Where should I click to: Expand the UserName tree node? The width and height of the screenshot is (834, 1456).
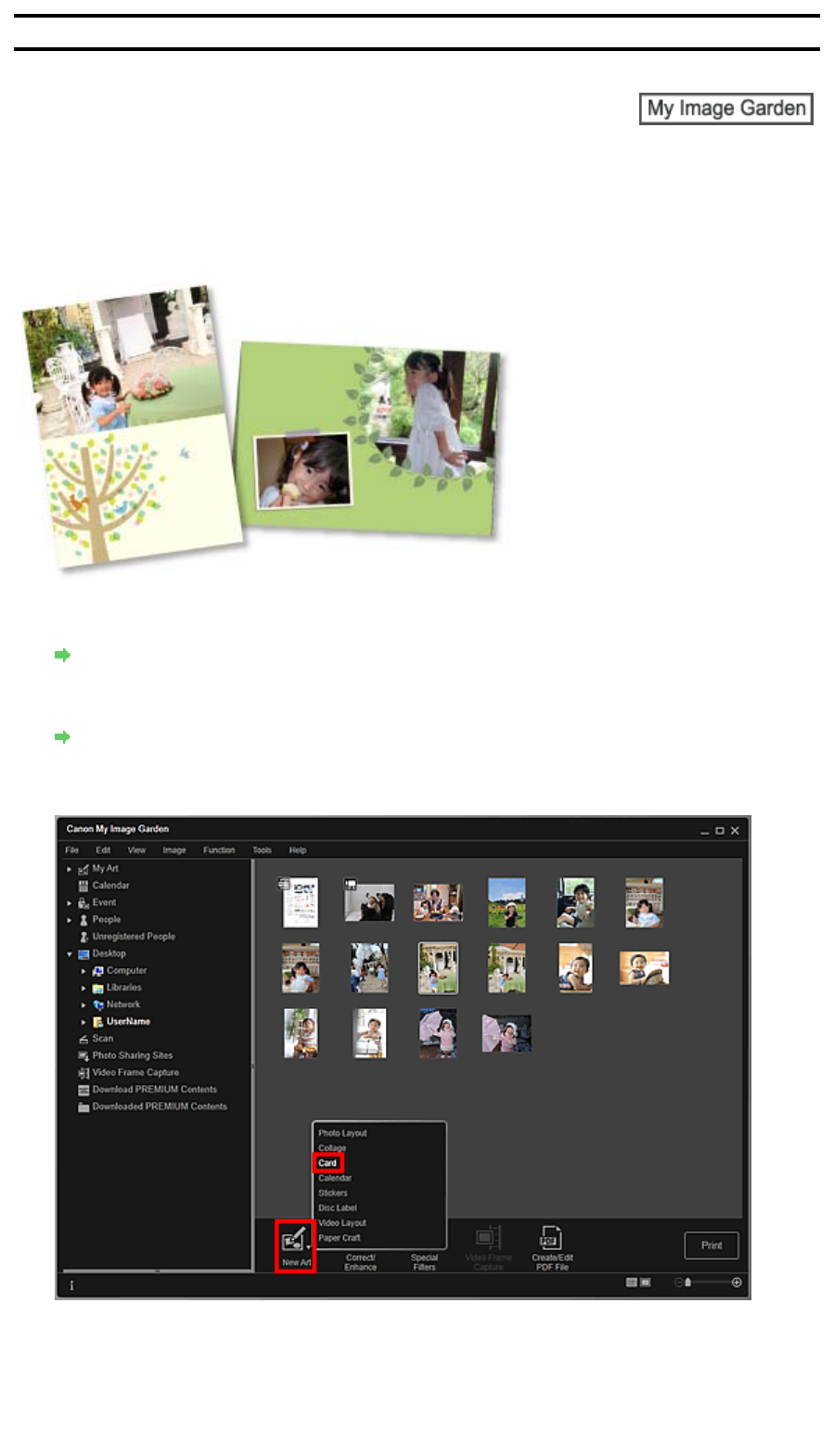click(83, 1022)
